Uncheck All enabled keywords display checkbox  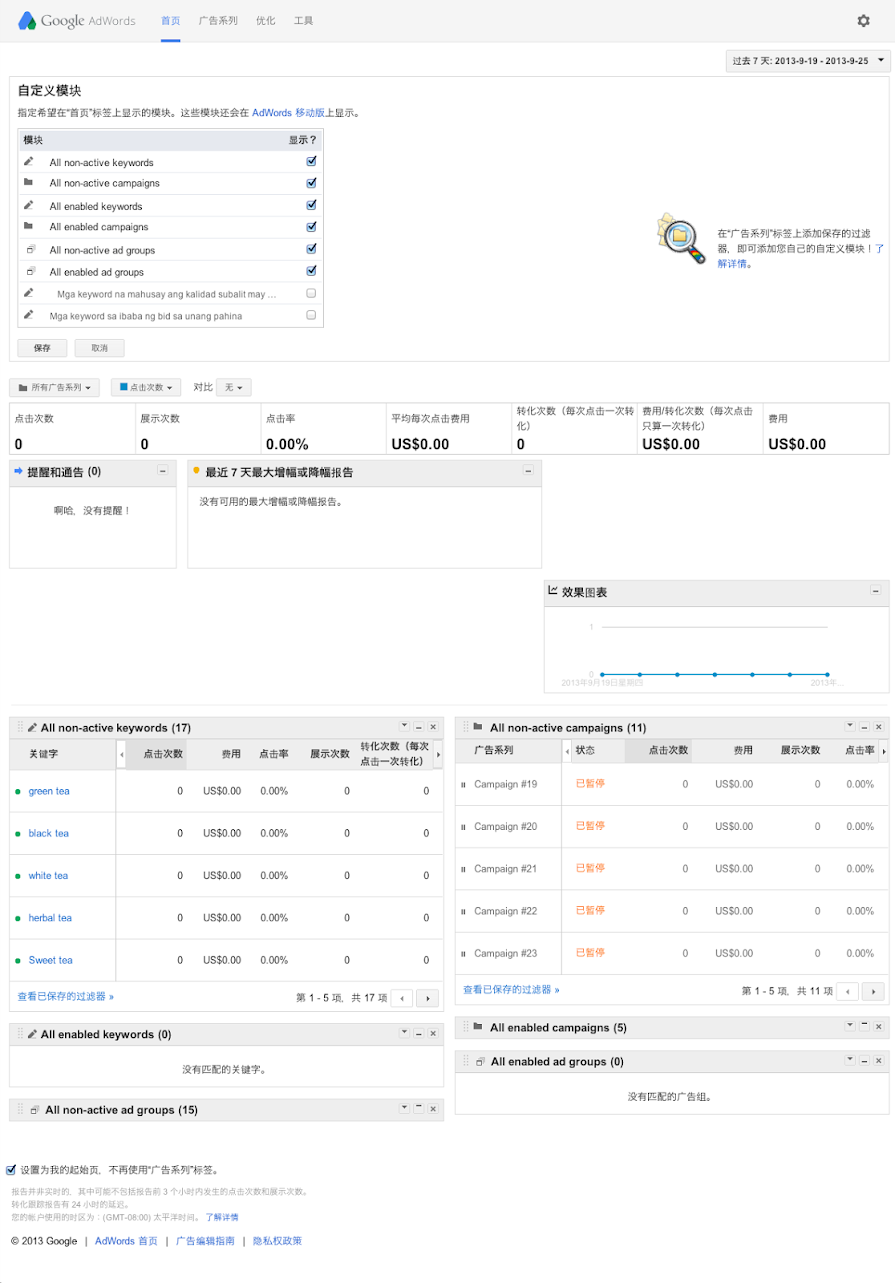(311, 205)
